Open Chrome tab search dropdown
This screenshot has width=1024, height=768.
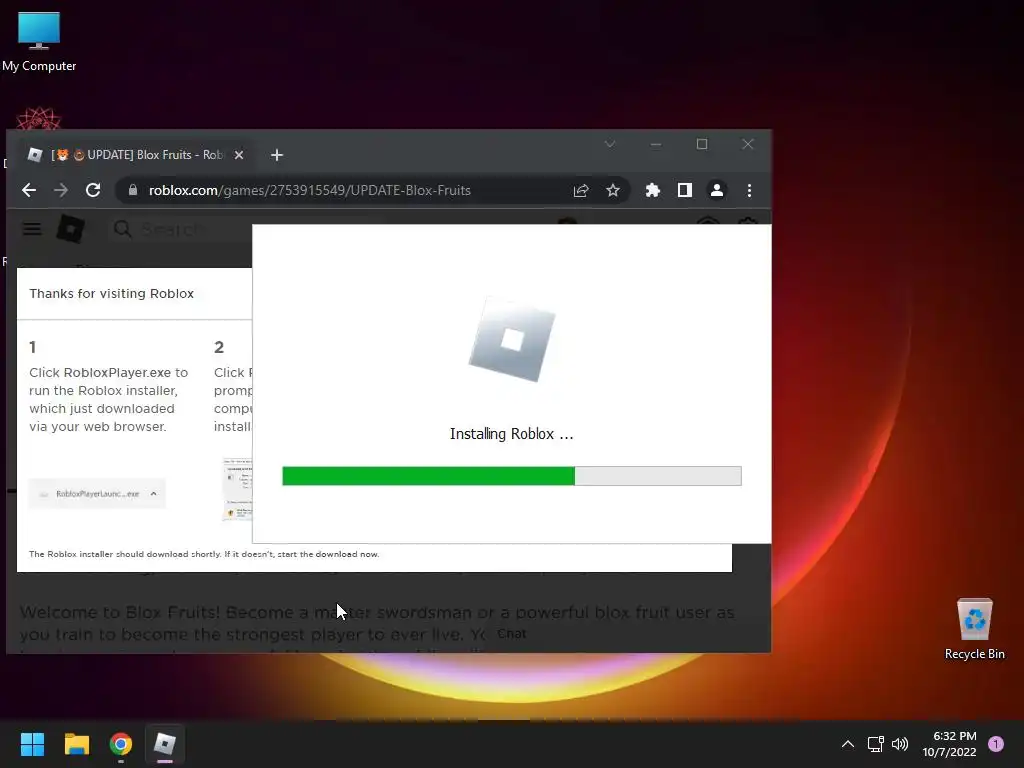(x=609, y=144)
